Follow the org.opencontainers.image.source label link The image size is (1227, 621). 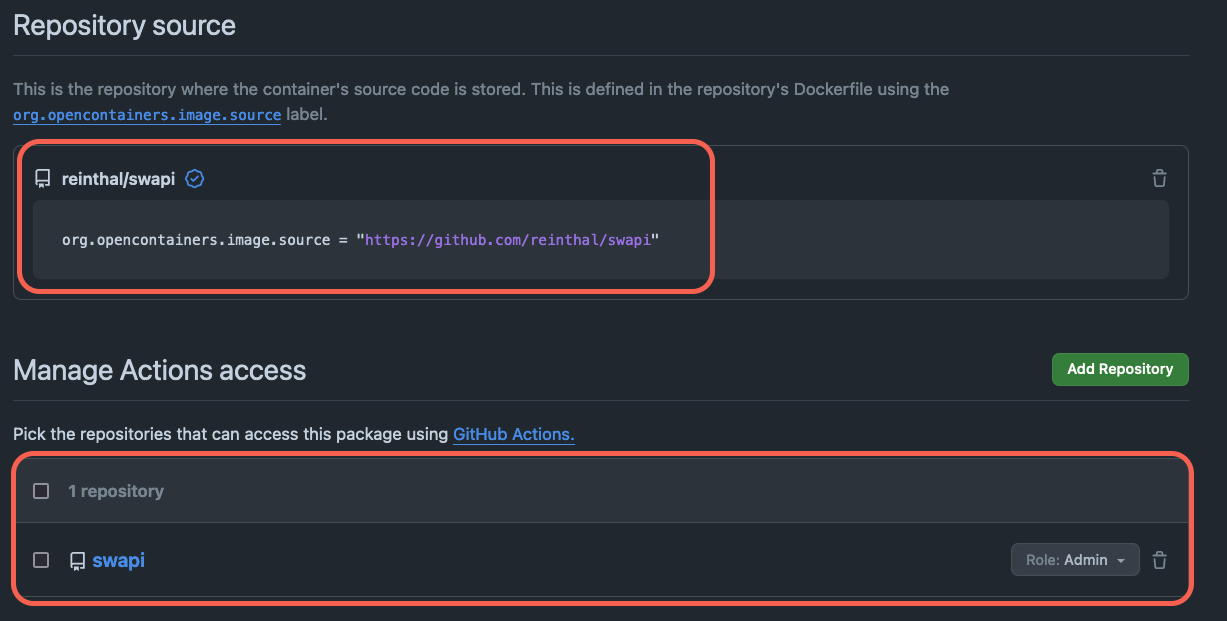click(x=147, y=115)
